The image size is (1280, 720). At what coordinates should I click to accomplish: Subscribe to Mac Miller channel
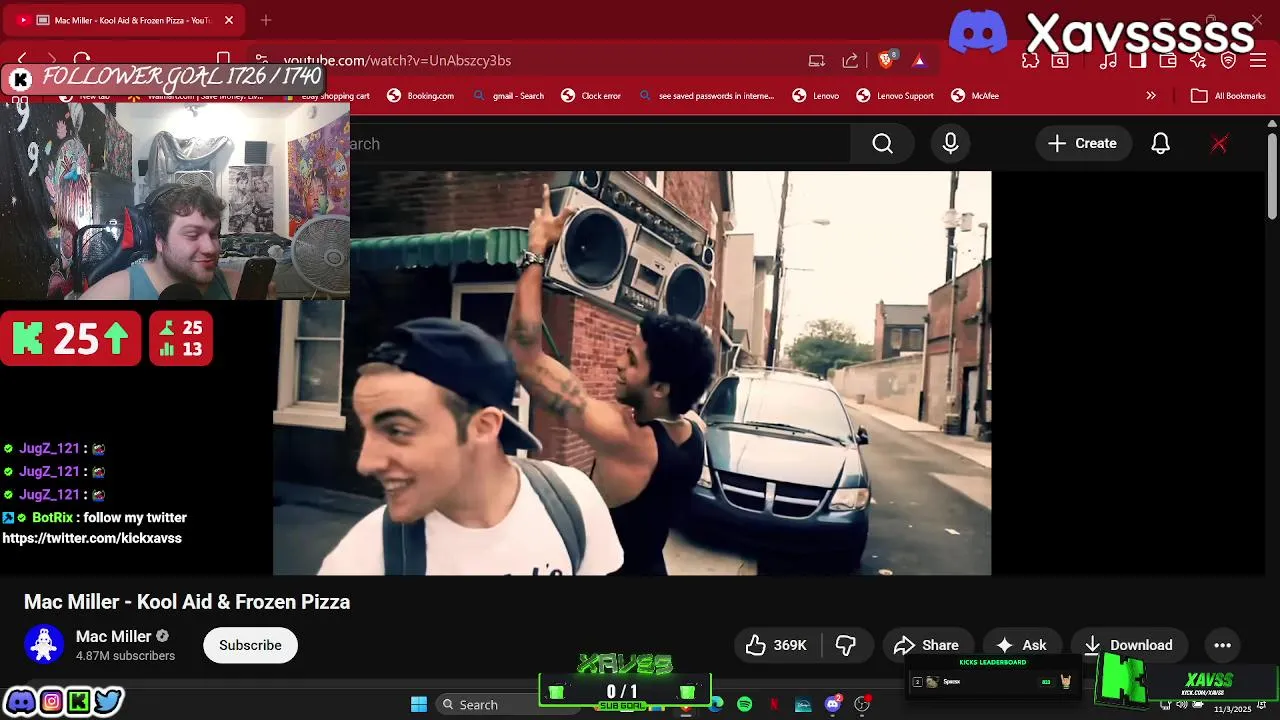point(250,645)
